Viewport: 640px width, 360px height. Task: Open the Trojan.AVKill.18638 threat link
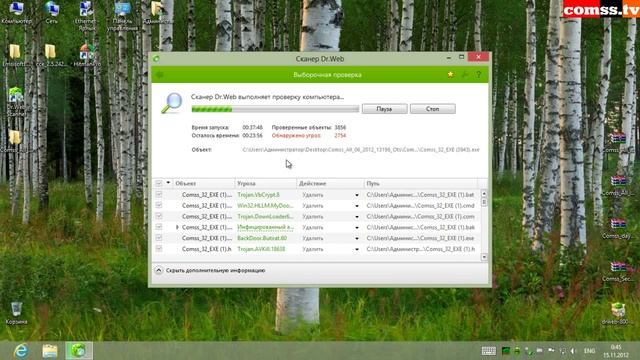tap(261, 249)
